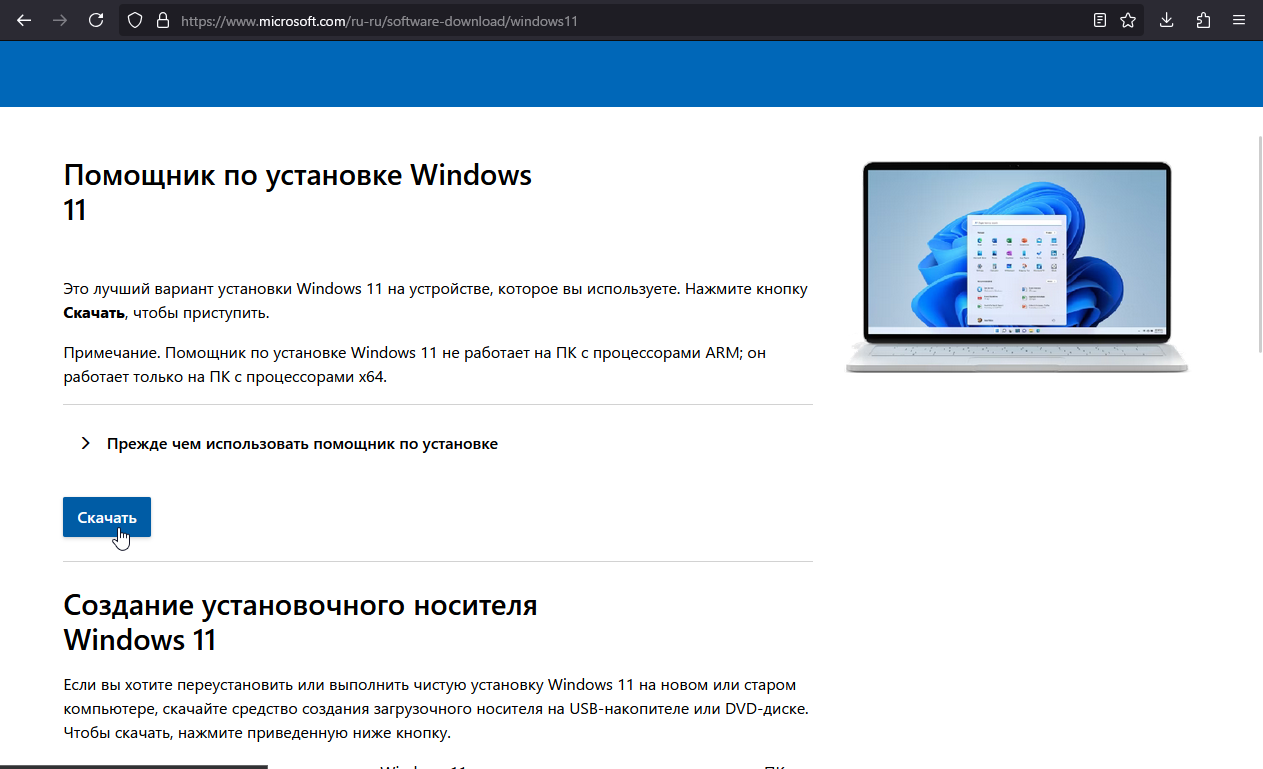View site security via the padlock icon

(162, 19)
